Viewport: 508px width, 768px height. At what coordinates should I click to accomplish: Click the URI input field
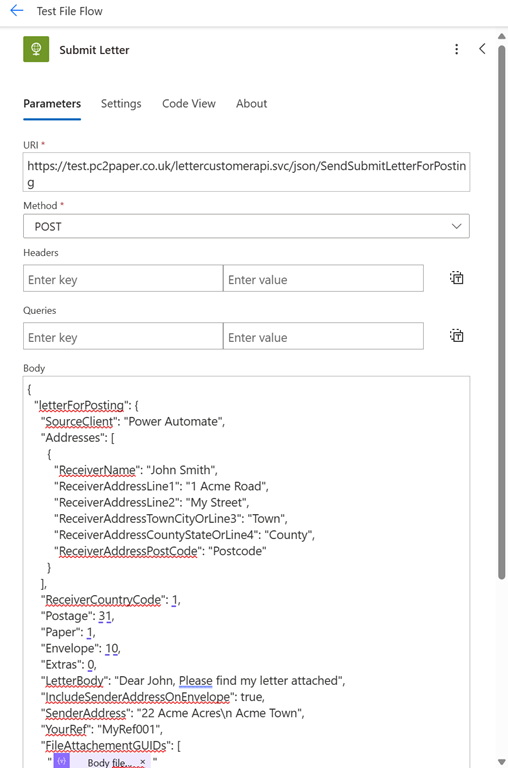coord(246,172)
